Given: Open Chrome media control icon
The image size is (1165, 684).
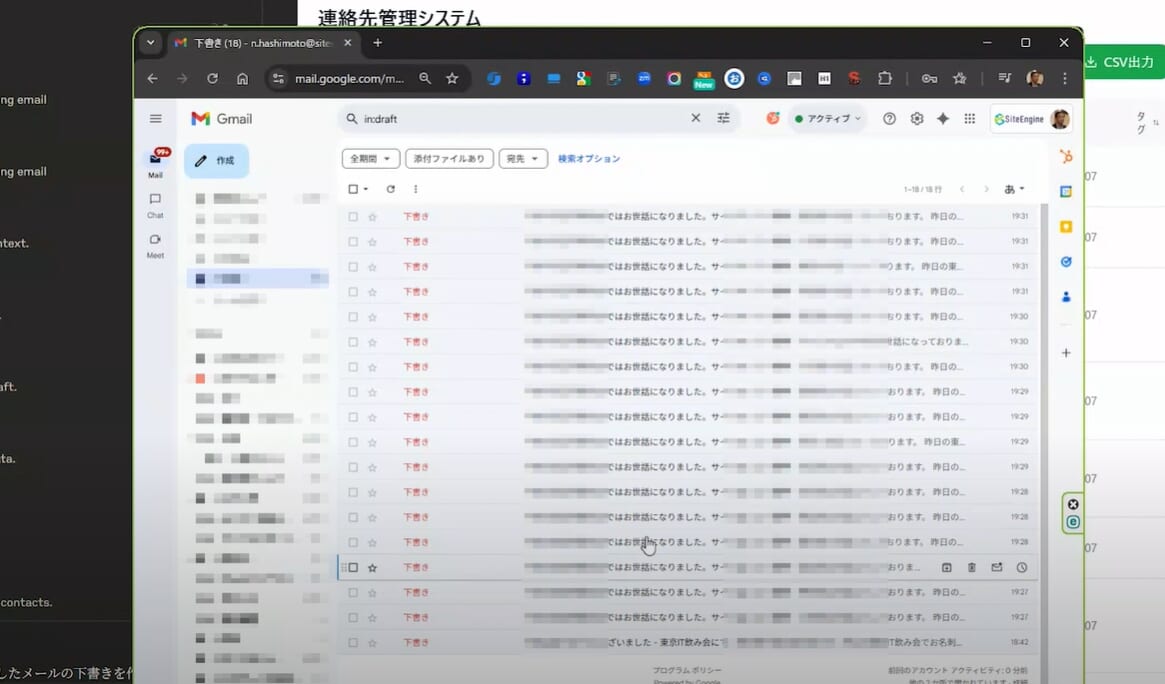Looking at the screenshot, I should tap(1005, 78).
